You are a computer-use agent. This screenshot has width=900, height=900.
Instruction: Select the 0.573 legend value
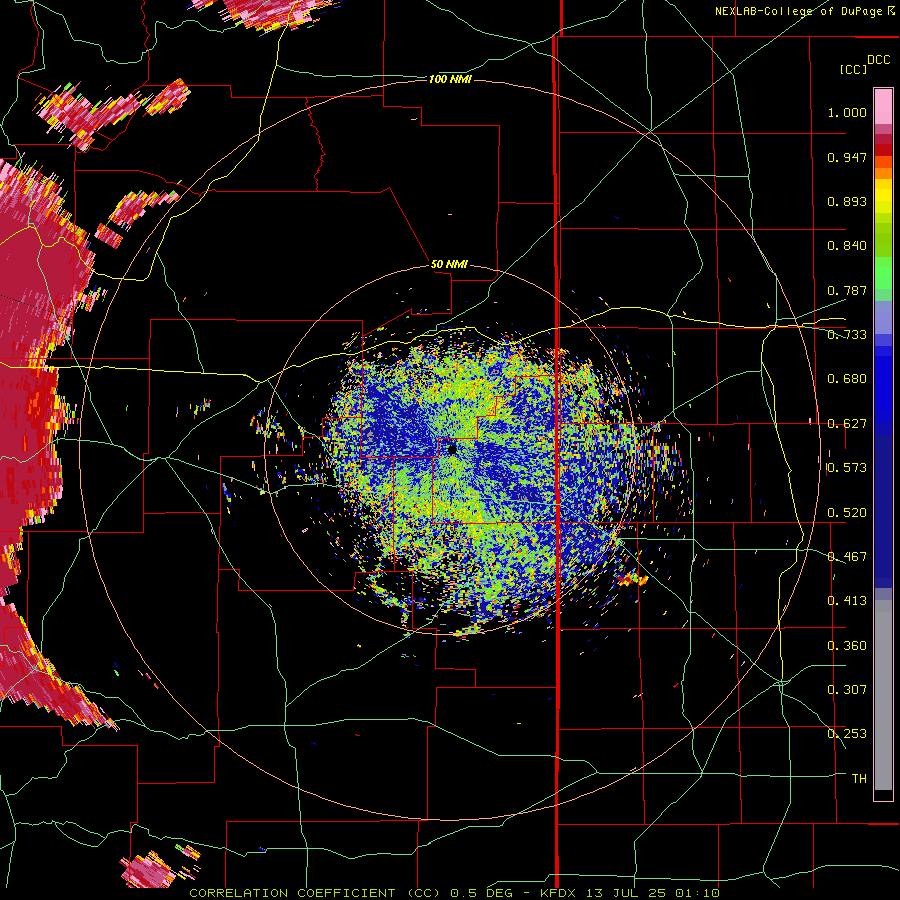(847, 468)
